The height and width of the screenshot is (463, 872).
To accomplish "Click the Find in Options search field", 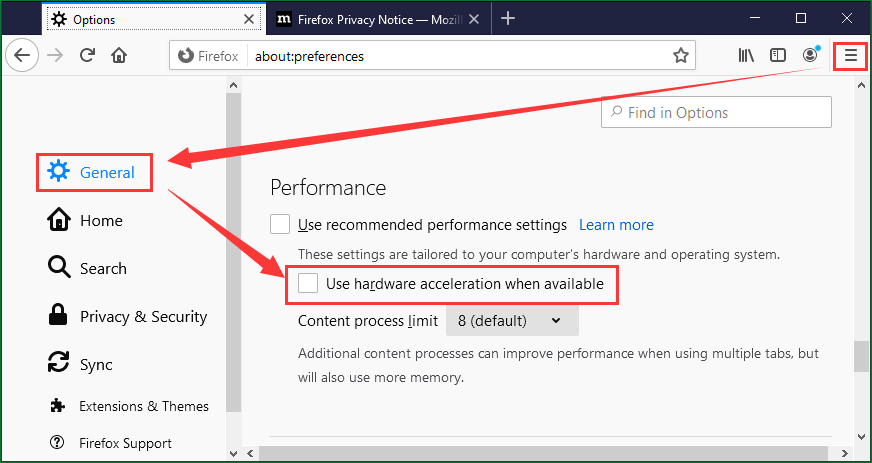I will 716,113.
